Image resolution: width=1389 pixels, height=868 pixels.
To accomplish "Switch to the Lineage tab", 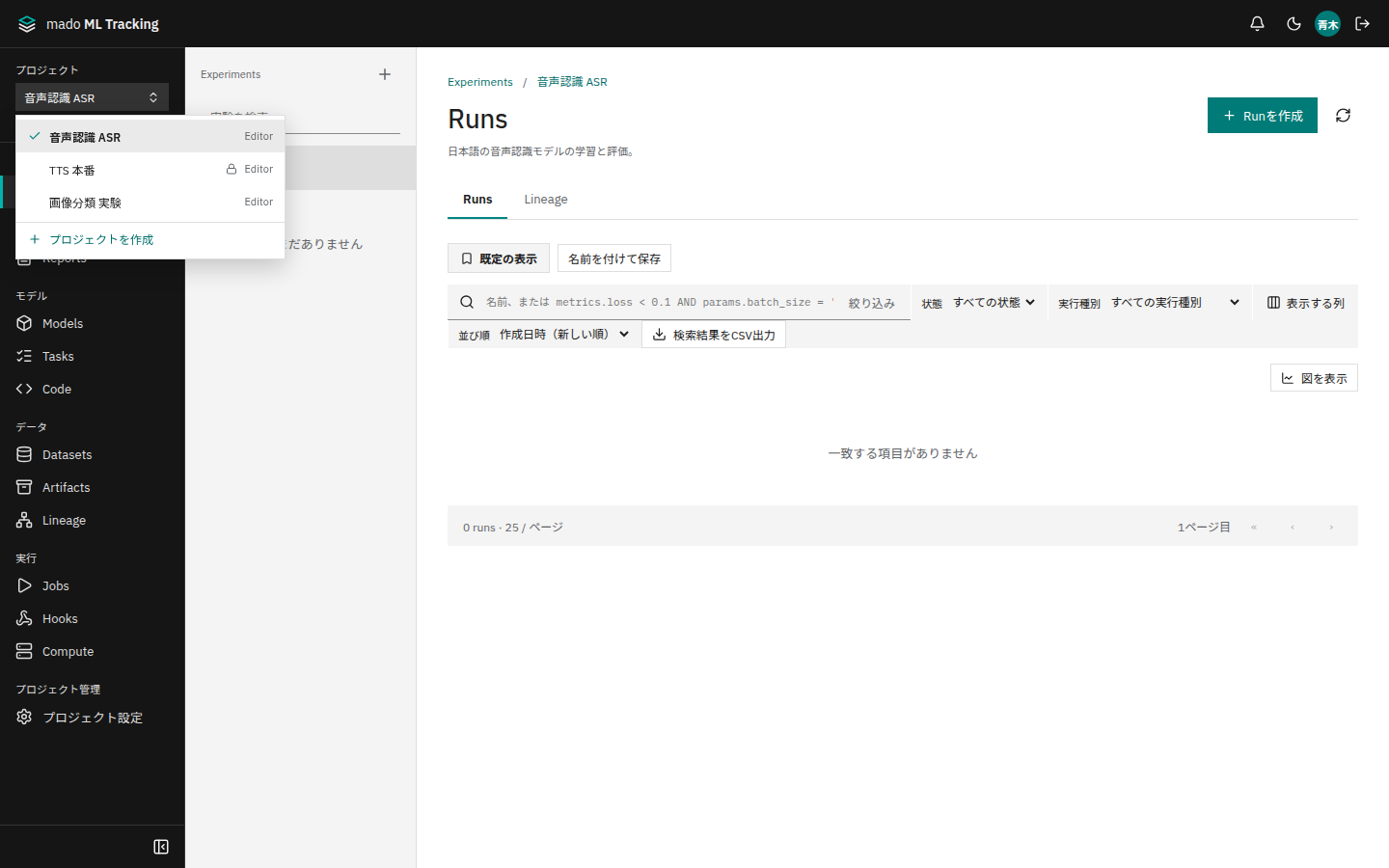I will [546, 200].
